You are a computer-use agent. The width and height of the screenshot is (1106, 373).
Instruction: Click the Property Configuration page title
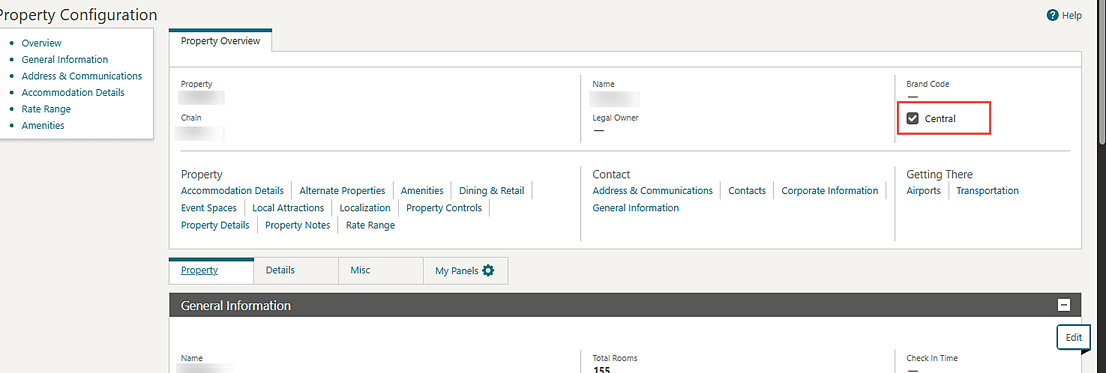[x=78, y=14]
